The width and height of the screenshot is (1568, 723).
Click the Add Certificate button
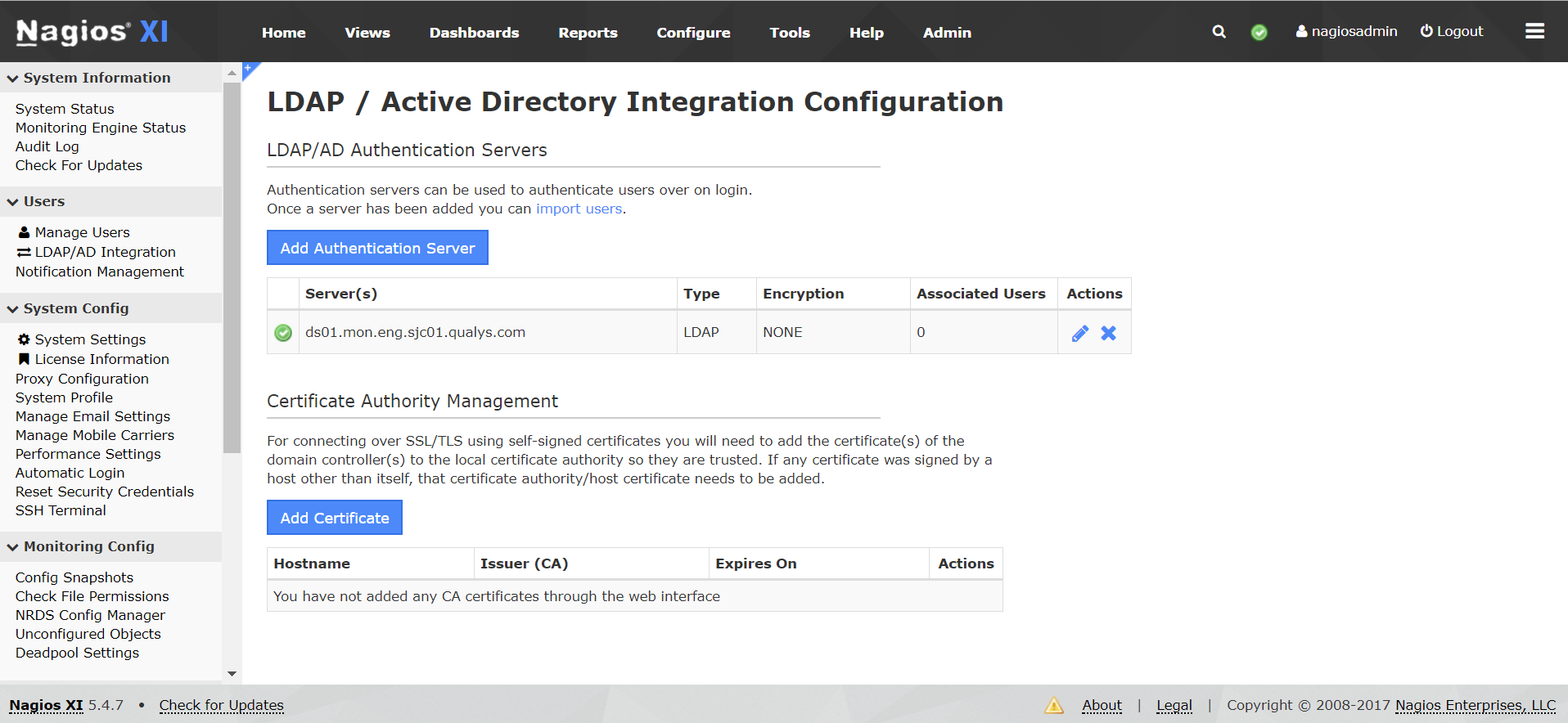click(x=334, y=518)
